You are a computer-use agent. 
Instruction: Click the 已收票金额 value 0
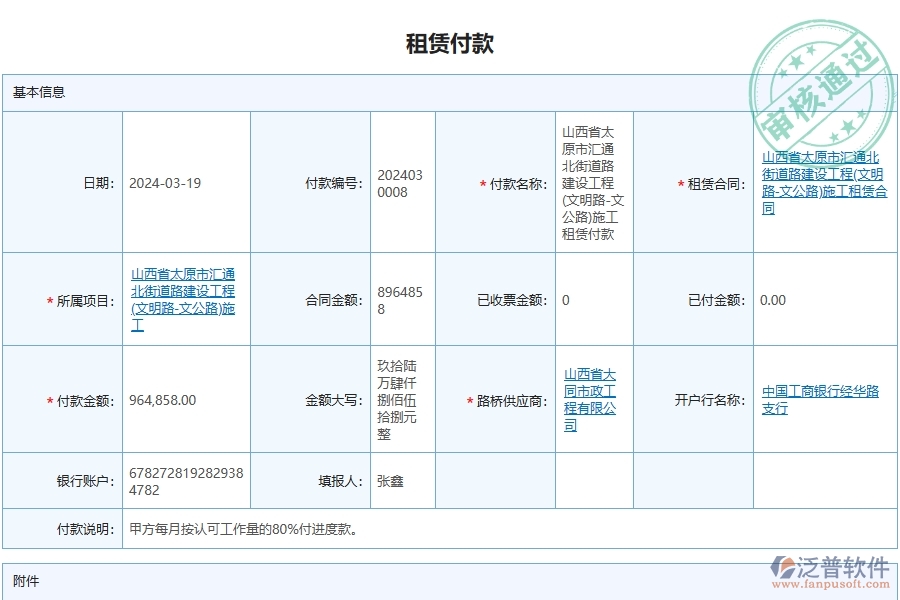[563, 299]
